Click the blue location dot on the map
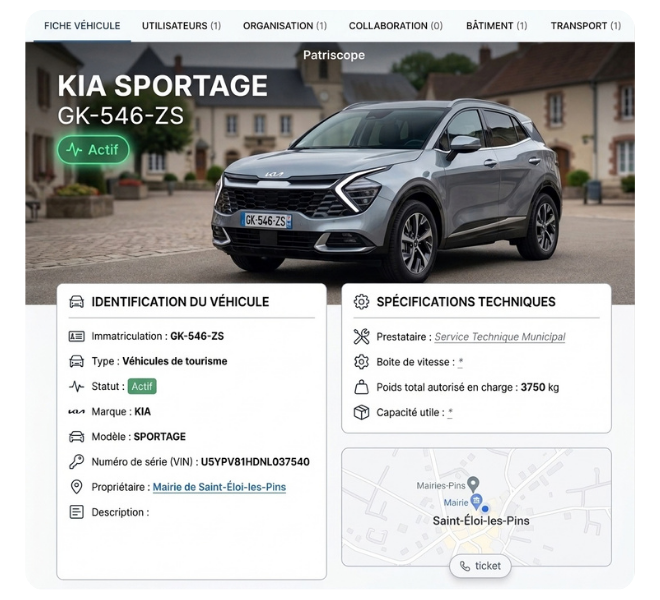The width and height of the screenshot is (660, 600). [x=485, y=509]
